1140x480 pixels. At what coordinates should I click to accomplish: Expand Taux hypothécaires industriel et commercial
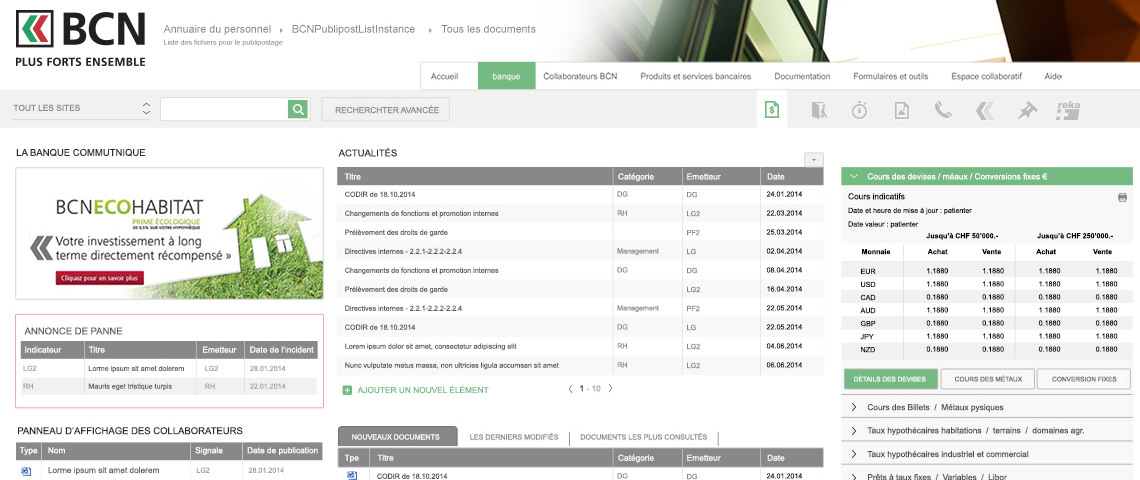tap(854, 454)
